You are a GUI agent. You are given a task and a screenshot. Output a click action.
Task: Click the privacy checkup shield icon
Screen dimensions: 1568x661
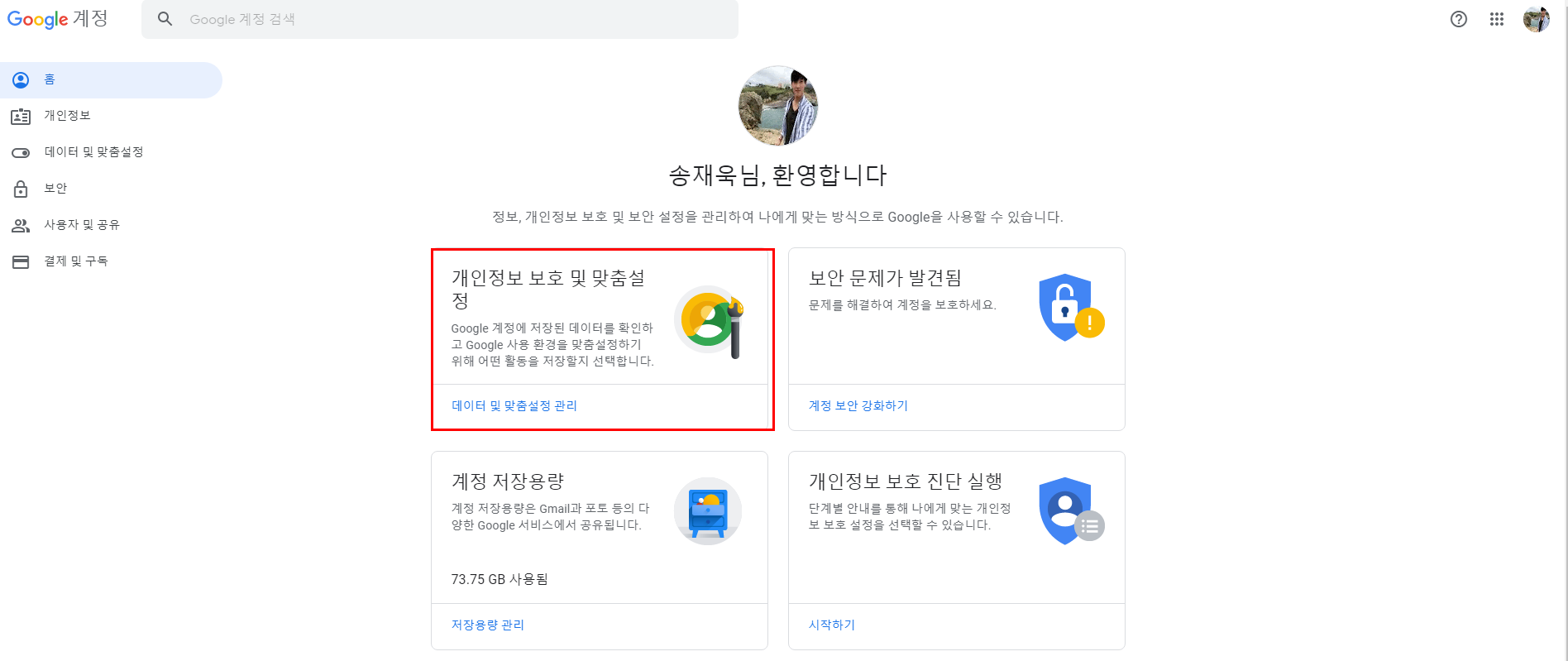point(1071,511)
